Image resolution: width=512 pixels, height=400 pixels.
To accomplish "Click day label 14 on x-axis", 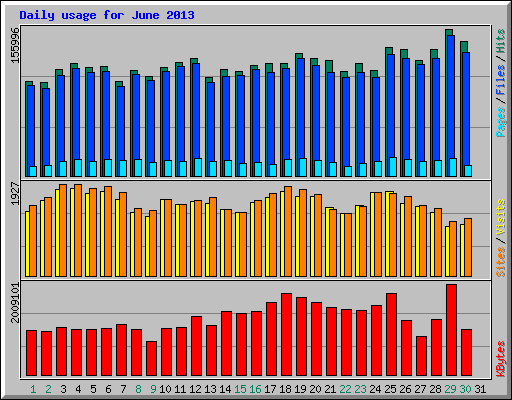I will (x=225, y=389).
